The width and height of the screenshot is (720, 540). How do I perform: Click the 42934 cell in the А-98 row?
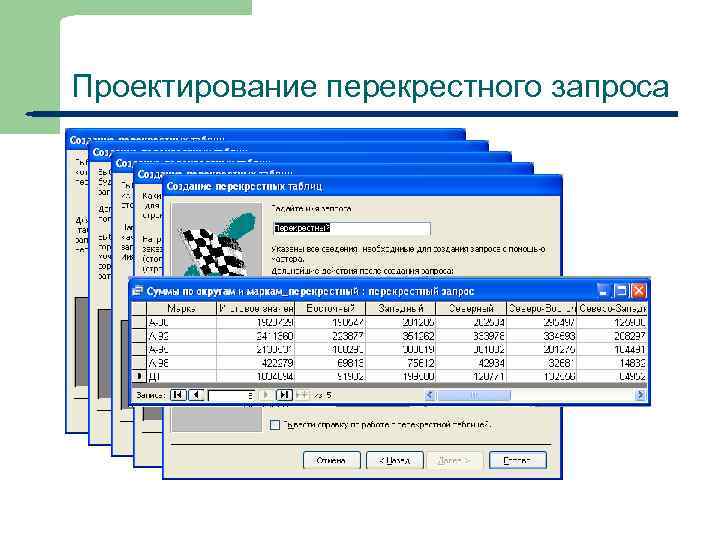(471, 363)
